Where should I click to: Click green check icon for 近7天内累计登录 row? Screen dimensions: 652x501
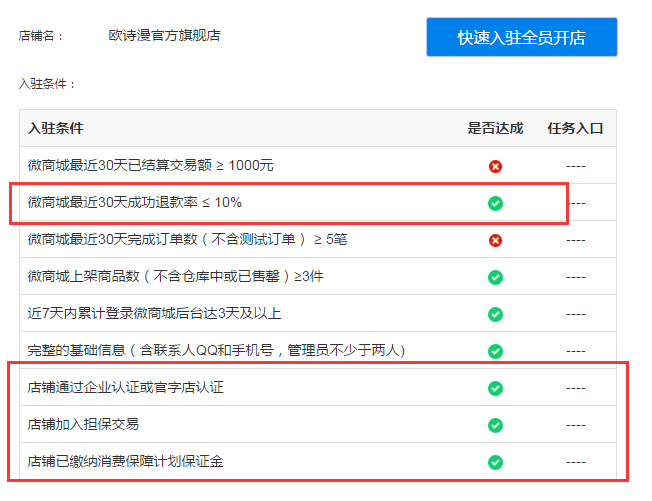[495, 314]
